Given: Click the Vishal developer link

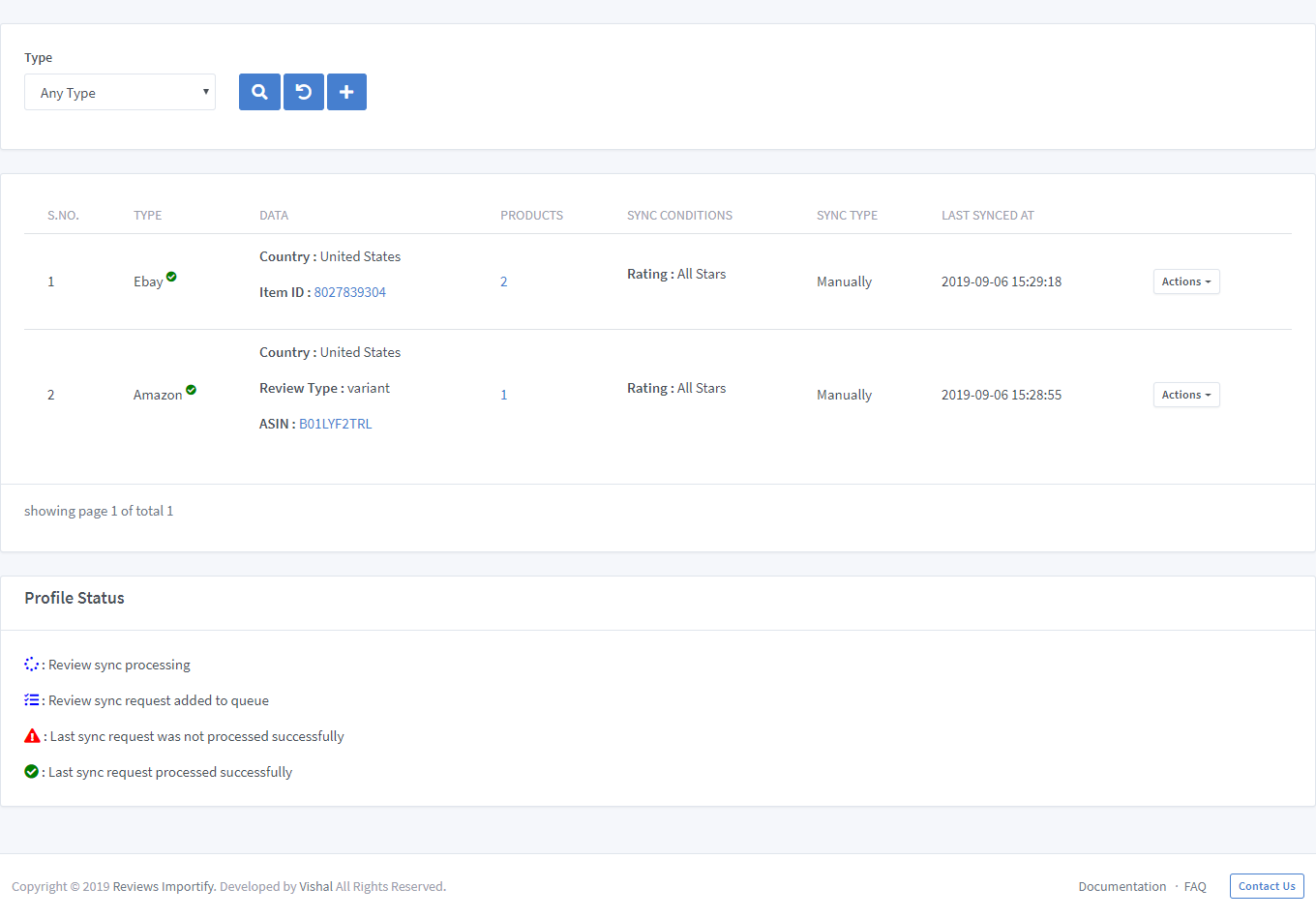Looking at the screenshot, I should (315, 886).
